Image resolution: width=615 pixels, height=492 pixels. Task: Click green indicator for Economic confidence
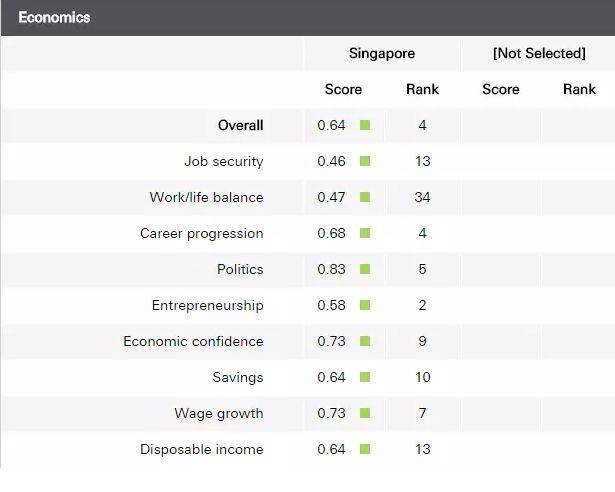[x=365, y=341]
